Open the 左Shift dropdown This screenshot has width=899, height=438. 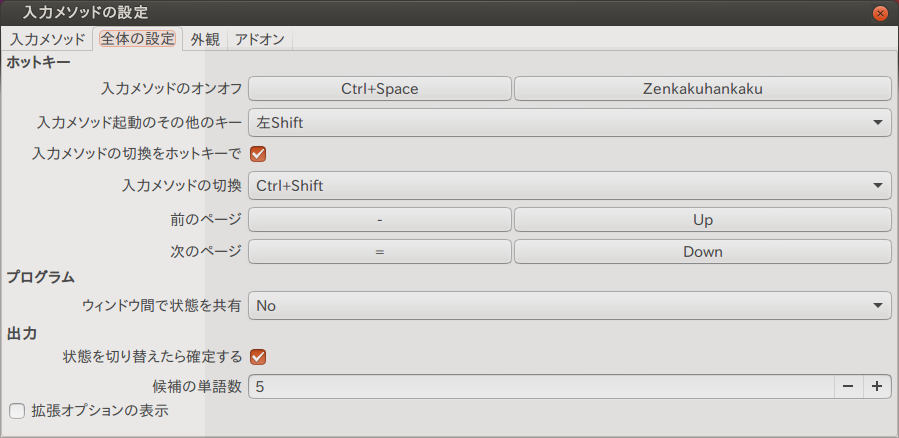click(x=569, y=123)
